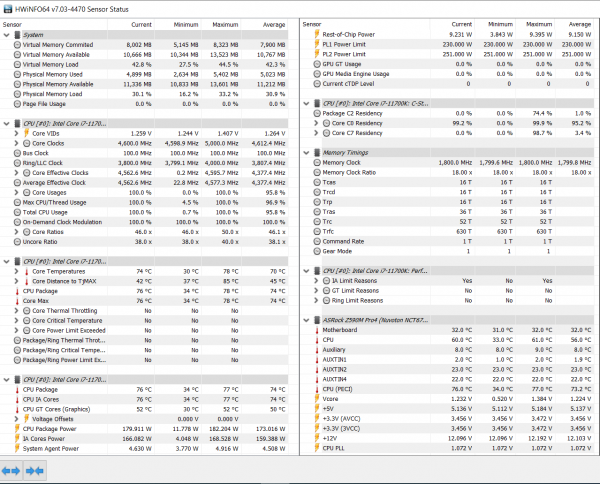Image resolution: width=600 pixels, height=484 pixels.
Task: Click the PL1 Power Limit lightning icon
Action: click(x=317, y=44)
